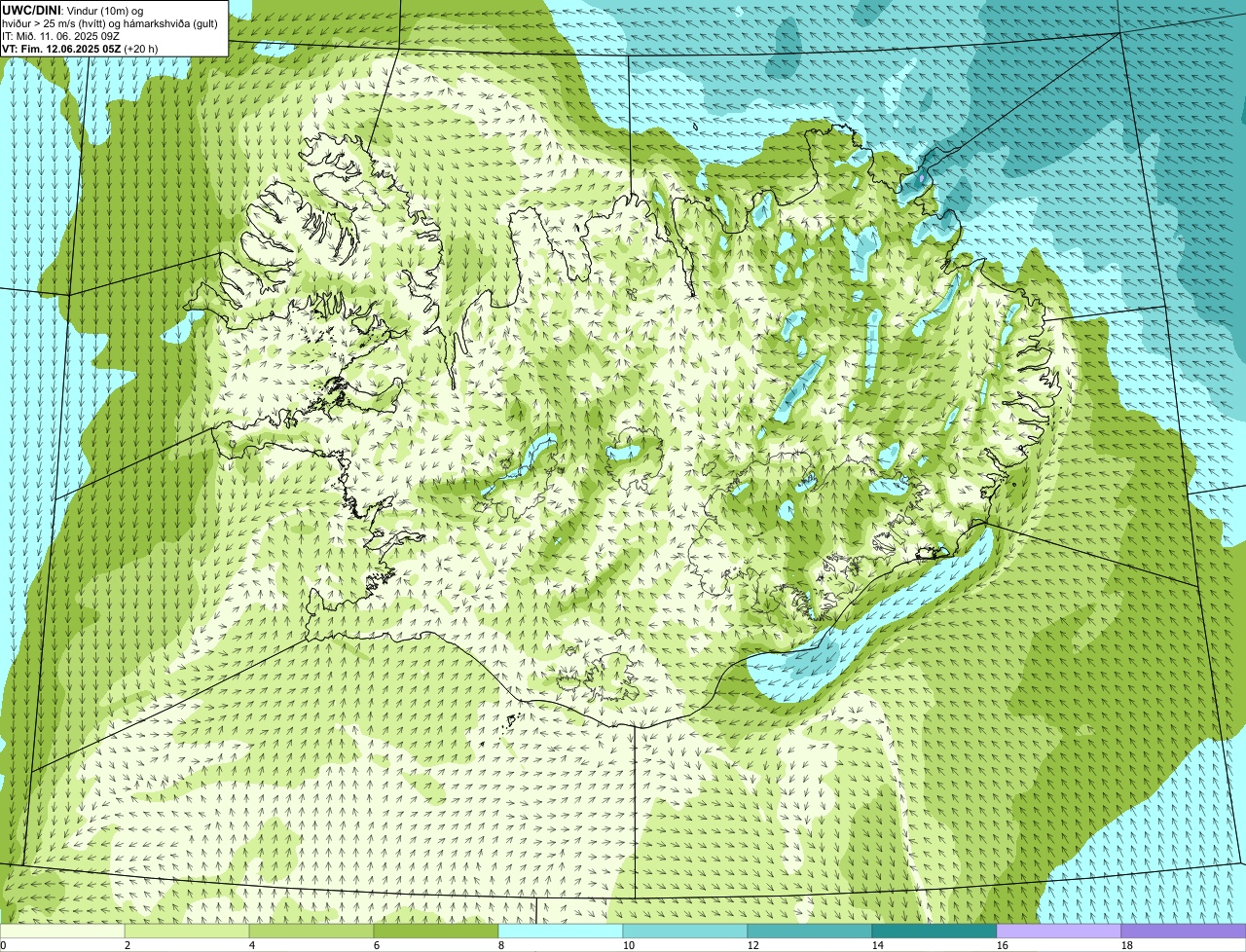Click the 'UWC/DINI: Vindur (10m) og' title line
Screen dimensions: 1246x952
click(73, 11)
